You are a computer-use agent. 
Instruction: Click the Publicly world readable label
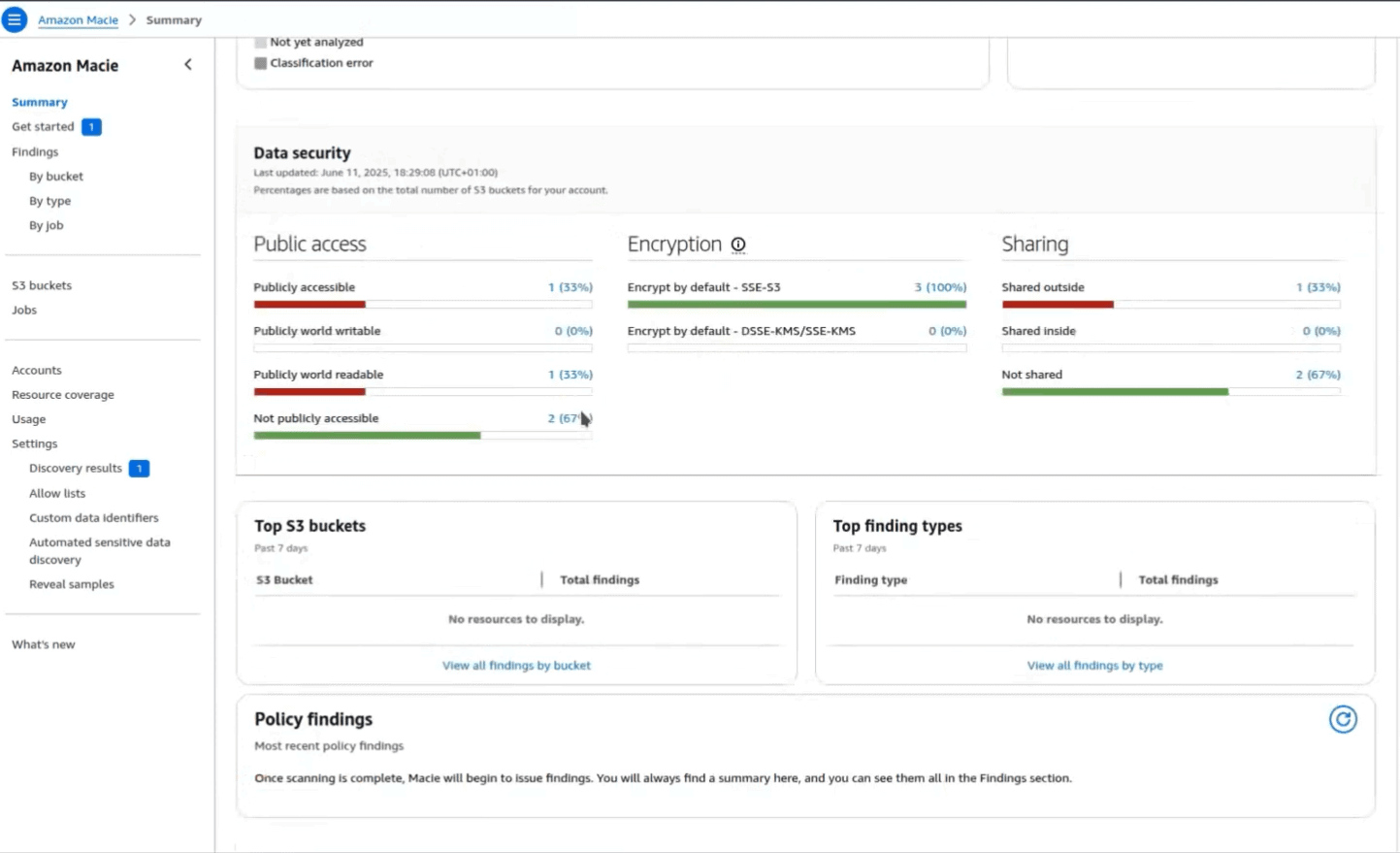[x=318, y=375]
